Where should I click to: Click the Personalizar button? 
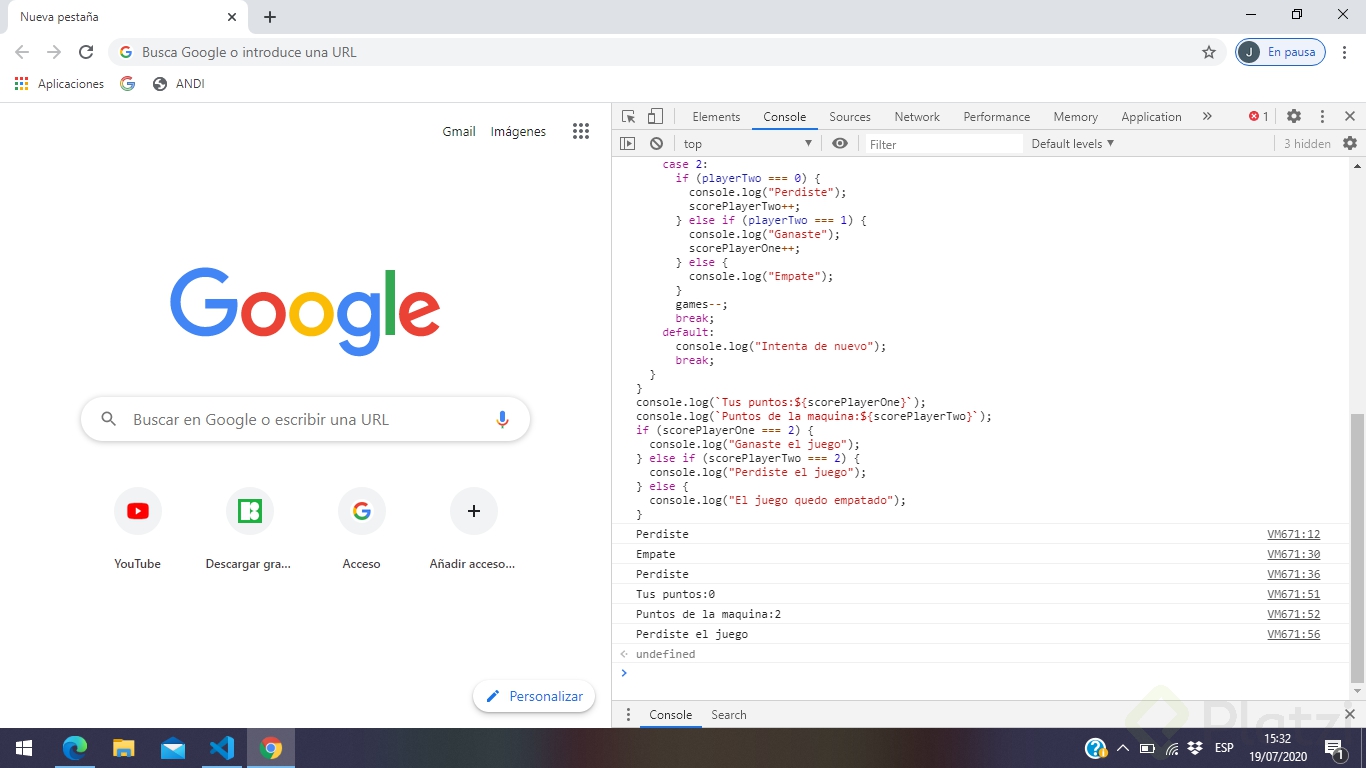point(534,696)
